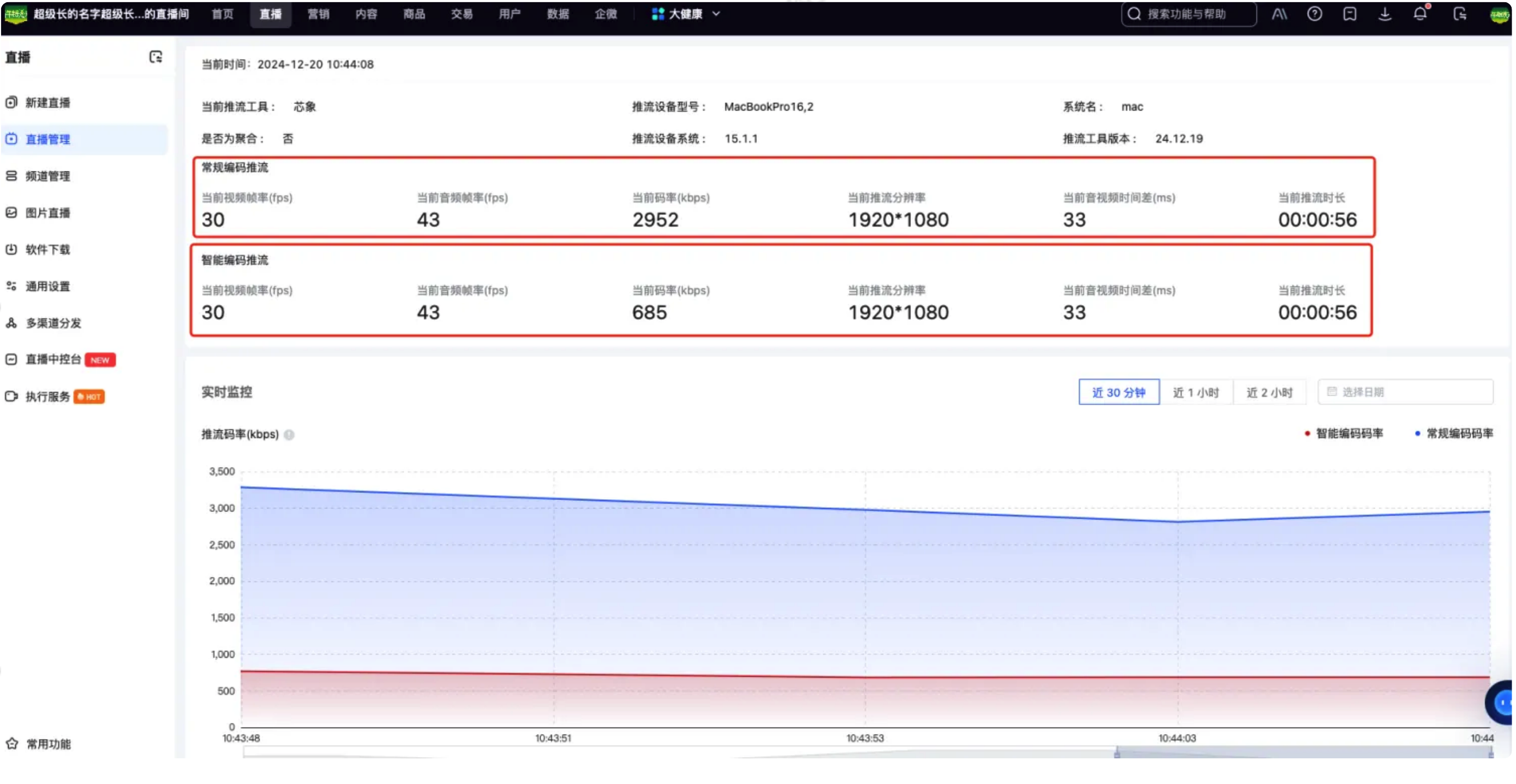Click the live room logo avatar
The image size is (1516, 784).
16,14
